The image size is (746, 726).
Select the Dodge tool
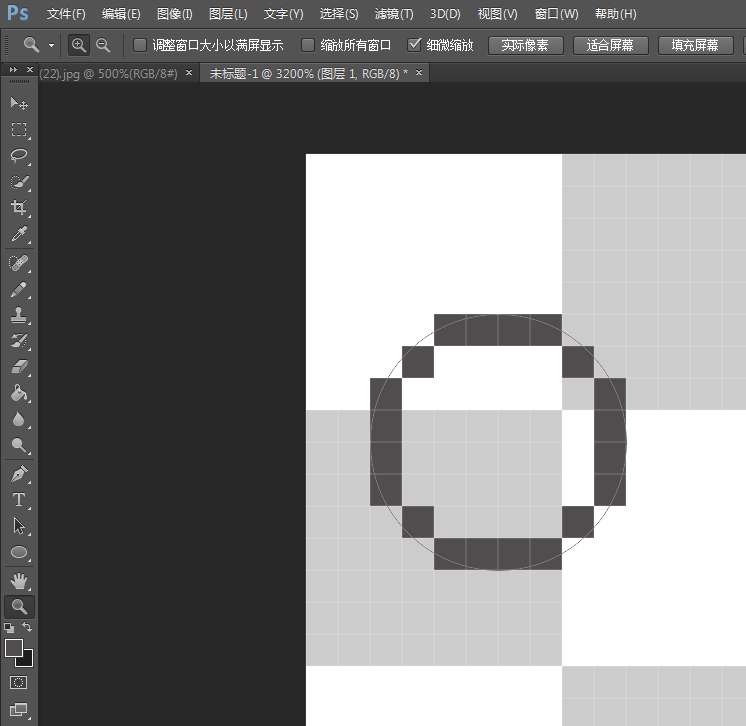point(19,445)
